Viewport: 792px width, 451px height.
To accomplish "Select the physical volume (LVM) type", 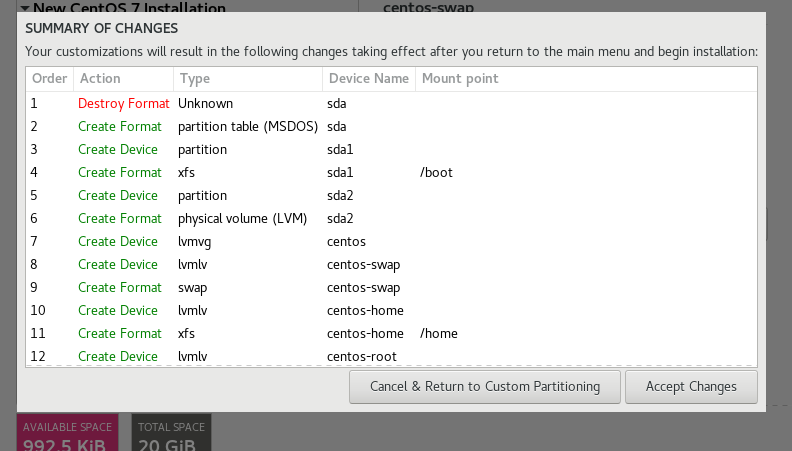I will pos(242,219).
